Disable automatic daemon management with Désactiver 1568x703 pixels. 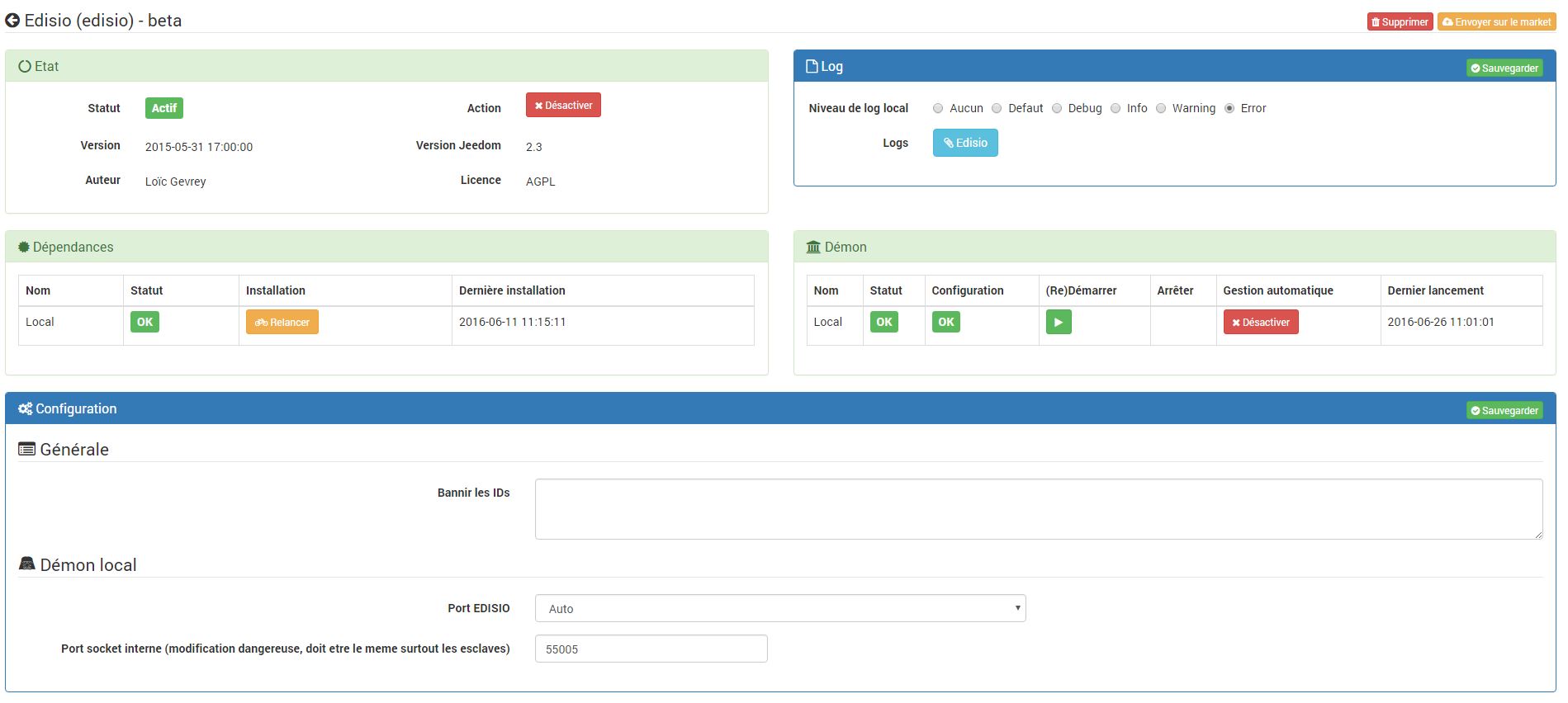click(x=1261, y=323)
